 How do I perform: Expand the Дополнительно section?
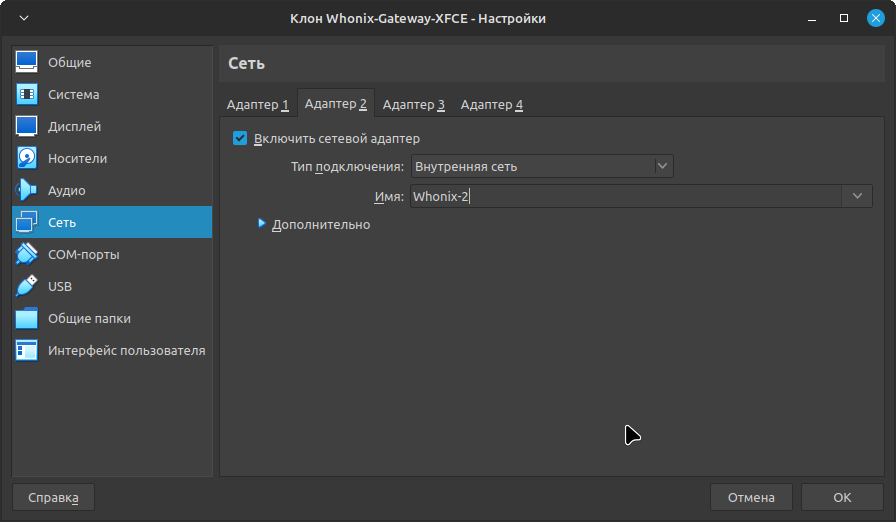point(262,224)
